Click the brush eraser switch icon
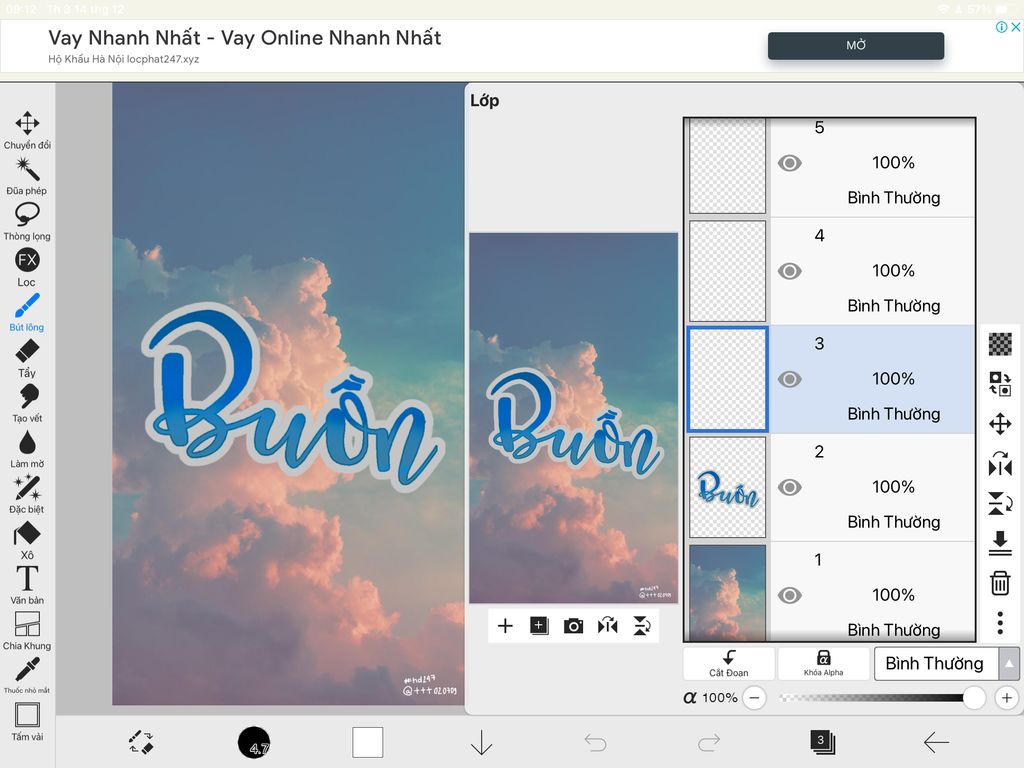The image size is (1024, 768). tap(140, 743)
